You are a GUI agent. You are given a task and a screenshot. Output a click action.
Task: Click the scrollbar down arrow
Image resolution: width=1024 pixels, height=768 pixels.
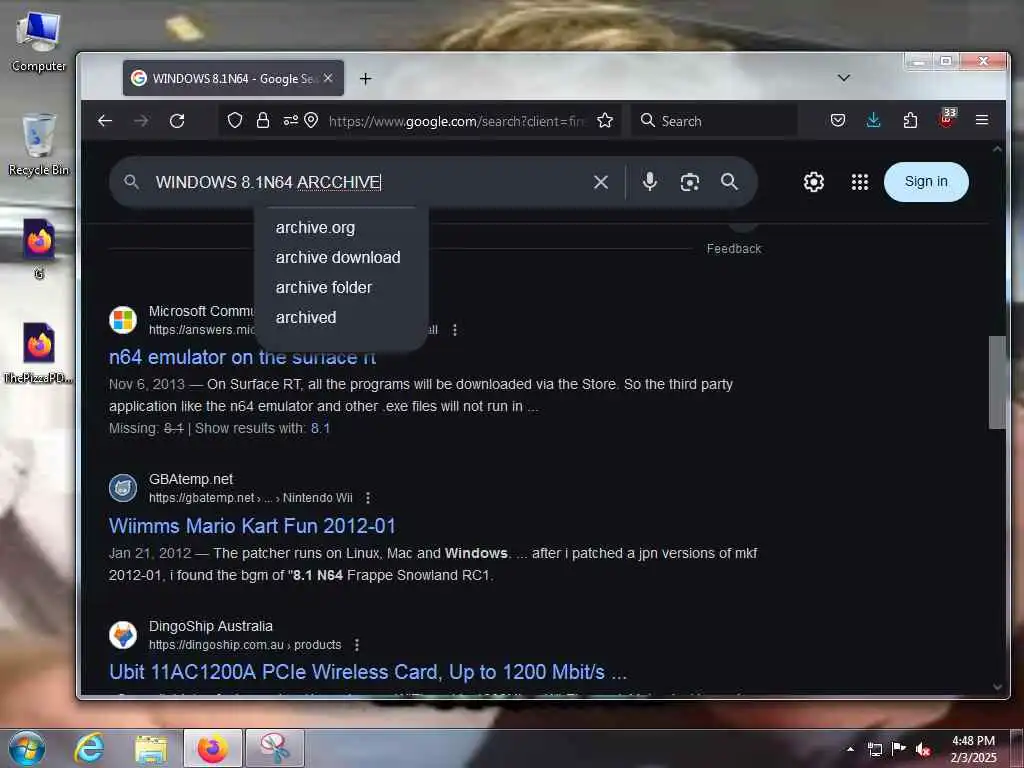point(997,686)
